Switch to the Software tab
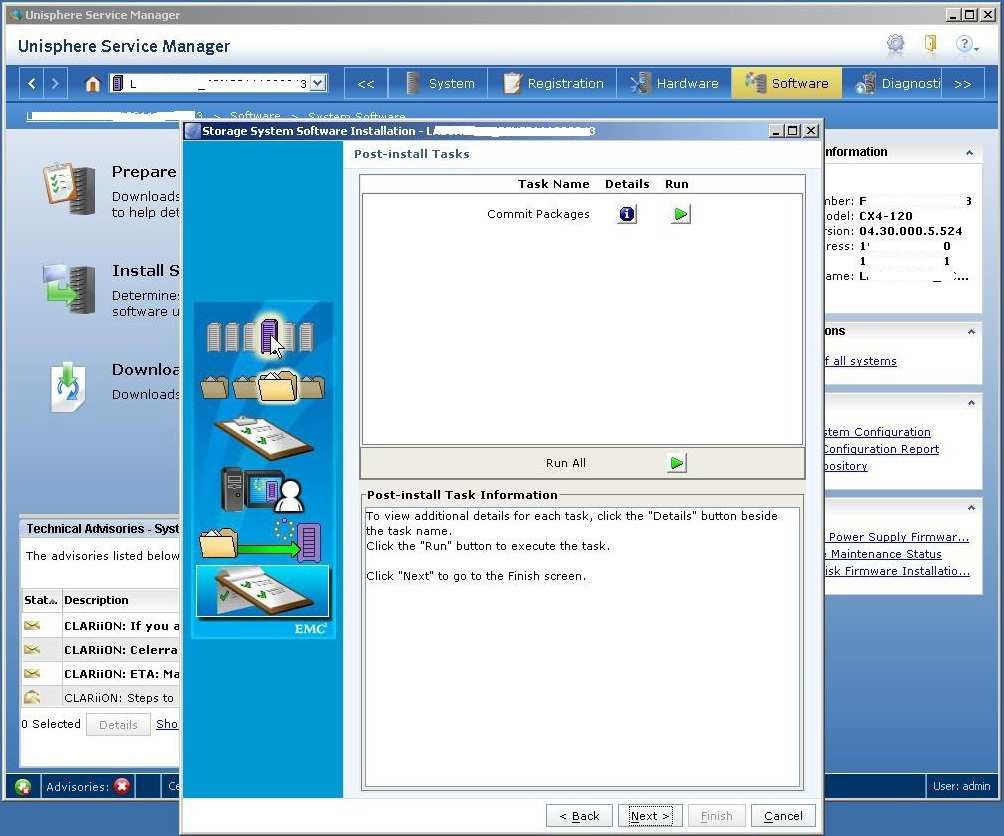 [786, 83]
